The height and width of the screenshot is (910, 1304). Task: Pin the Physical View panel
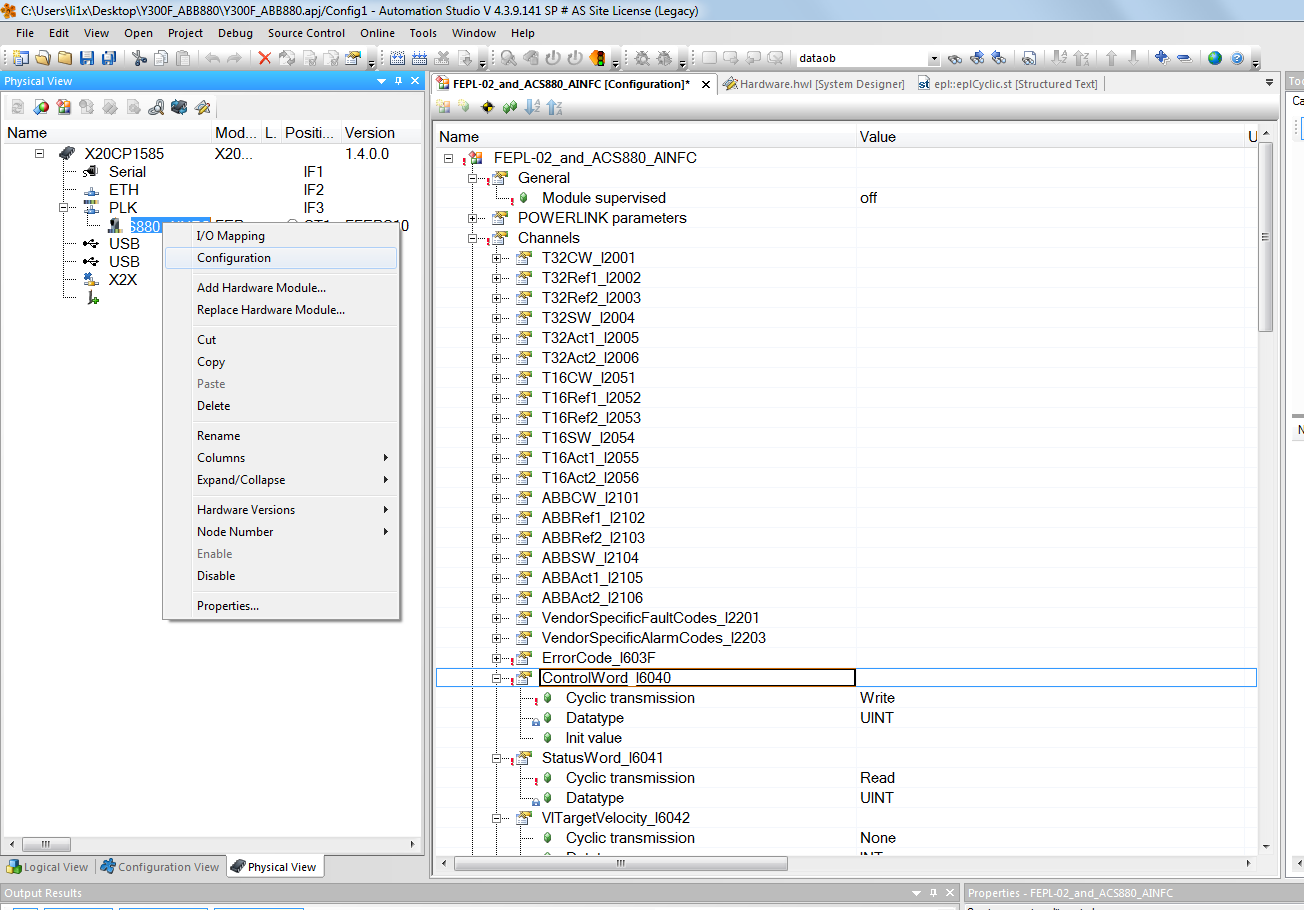coord(398,81)
